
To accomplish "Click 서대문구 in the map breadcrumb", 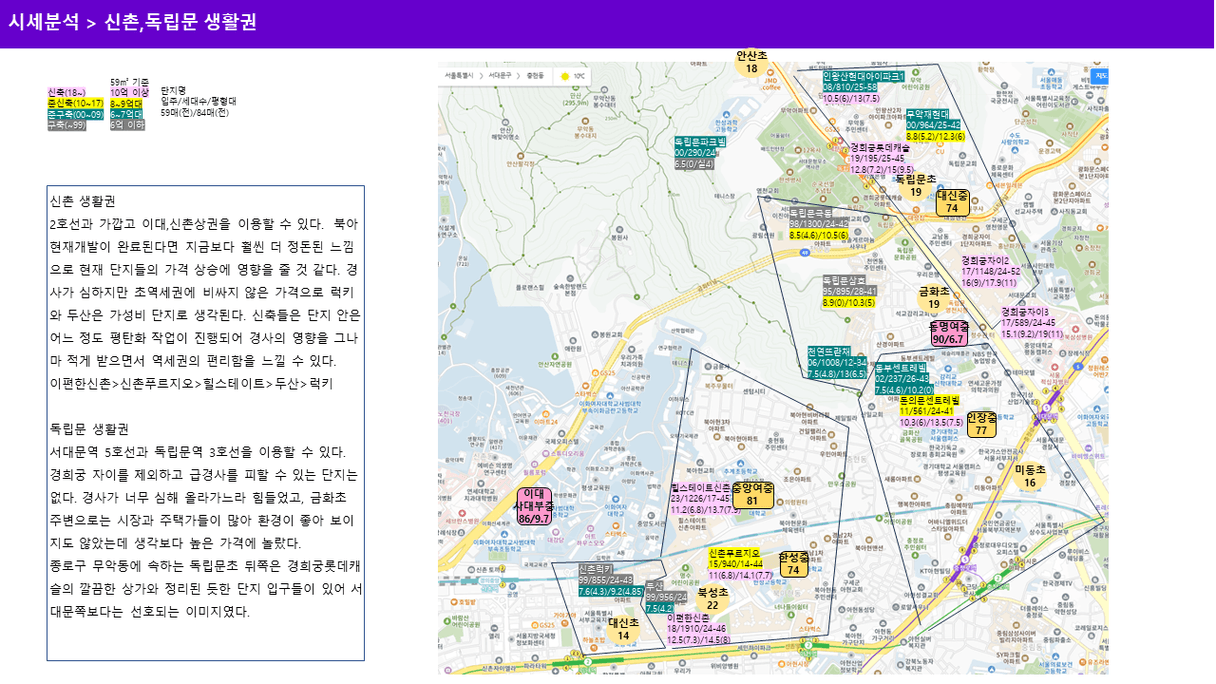I will 500,75.
